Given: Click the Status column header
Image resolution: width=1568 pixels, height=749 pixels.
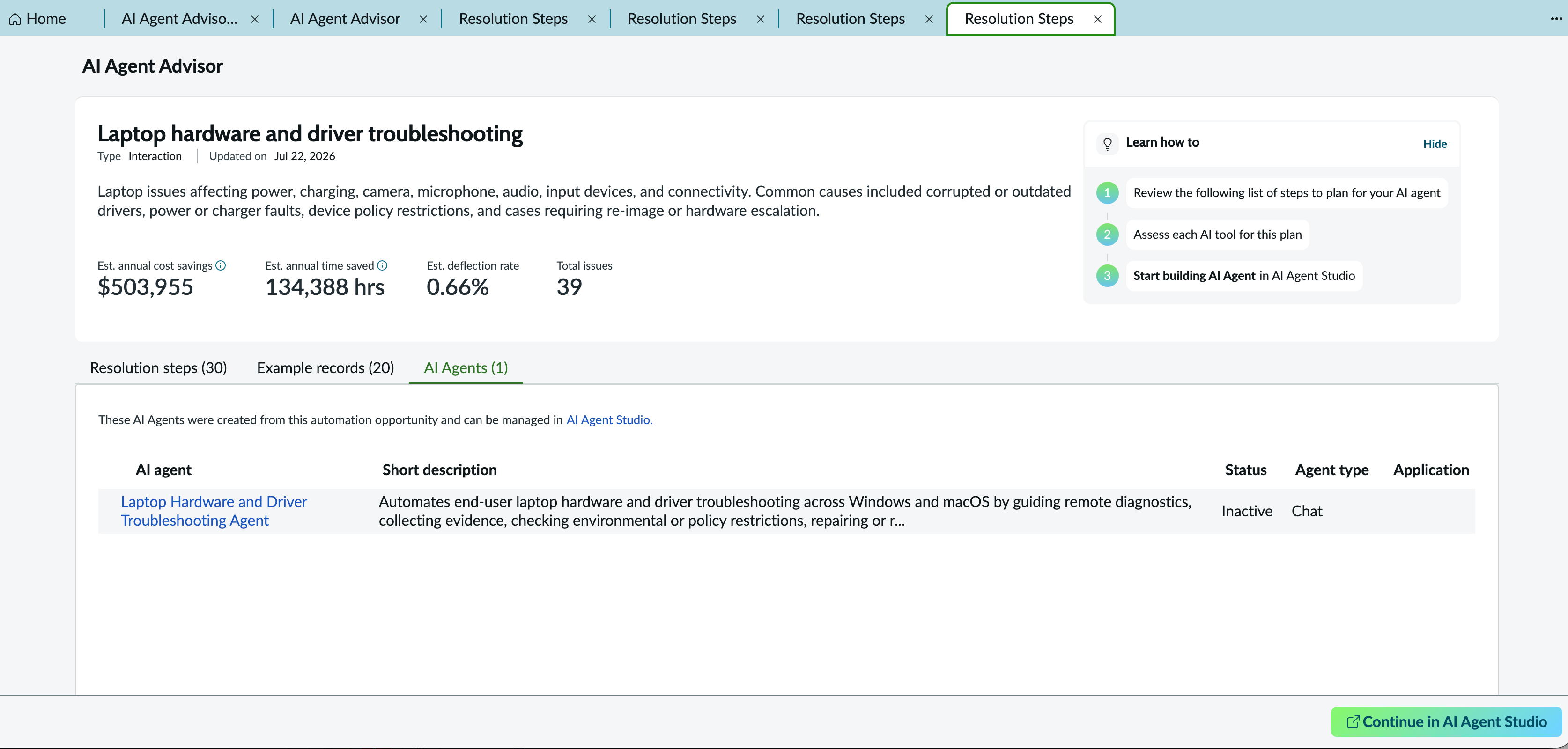Looking at the screenshot, I should point(1245,470).
